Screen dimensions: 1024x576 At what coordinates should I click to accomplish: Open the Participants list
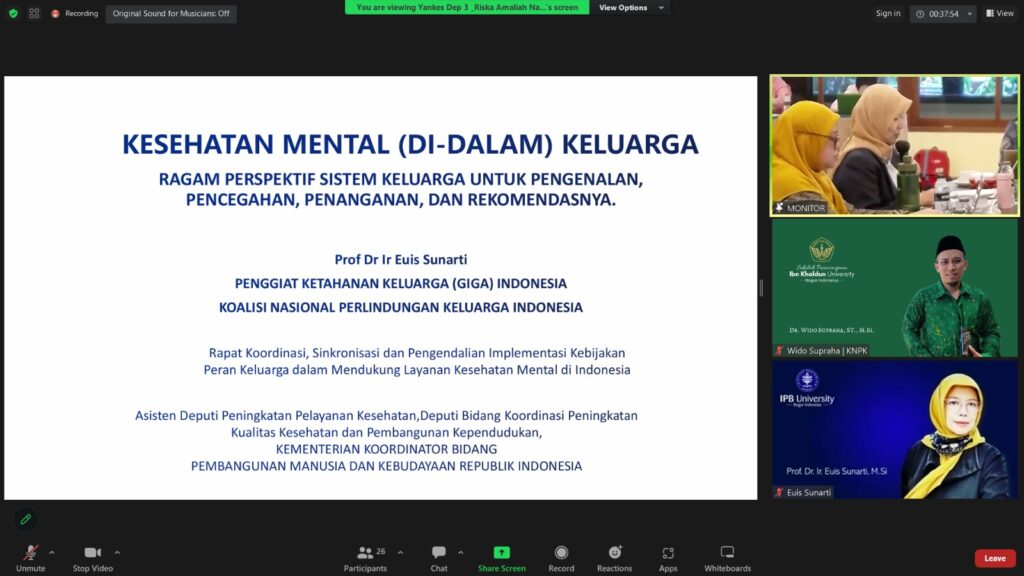[x=365, y=558]
